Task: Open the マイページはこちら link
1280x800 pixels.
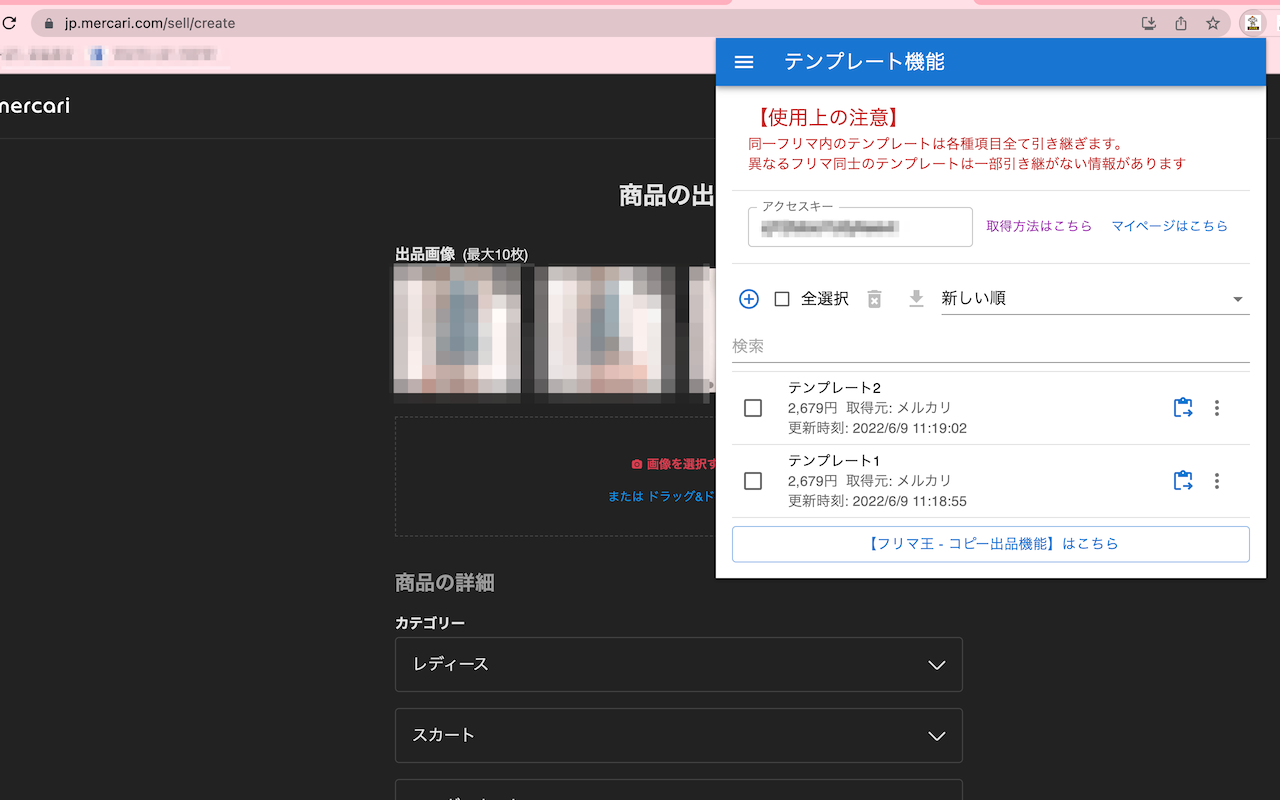Action: click(1170, 226)
